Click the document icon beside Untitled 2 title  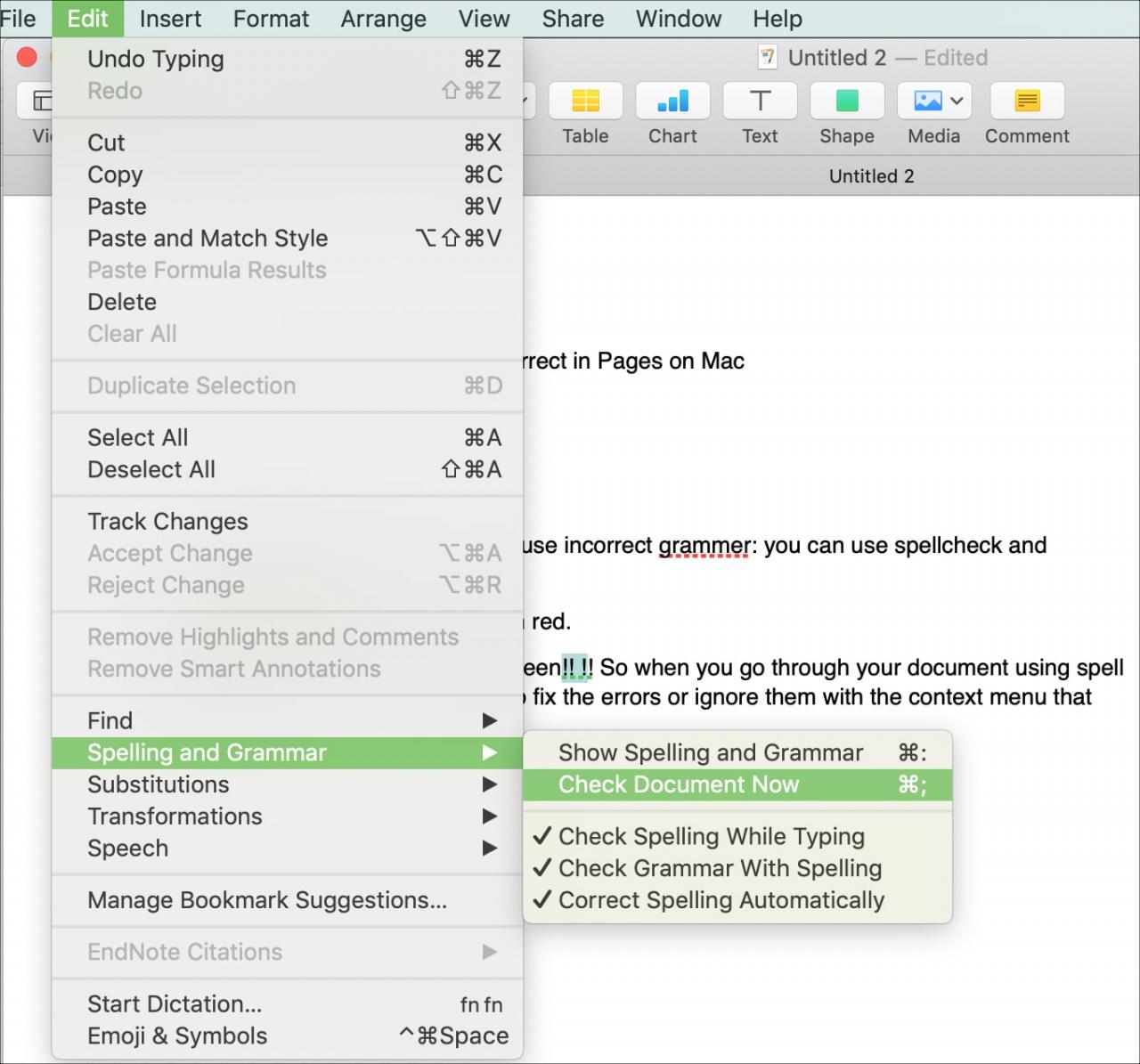[x=767, y=58]
